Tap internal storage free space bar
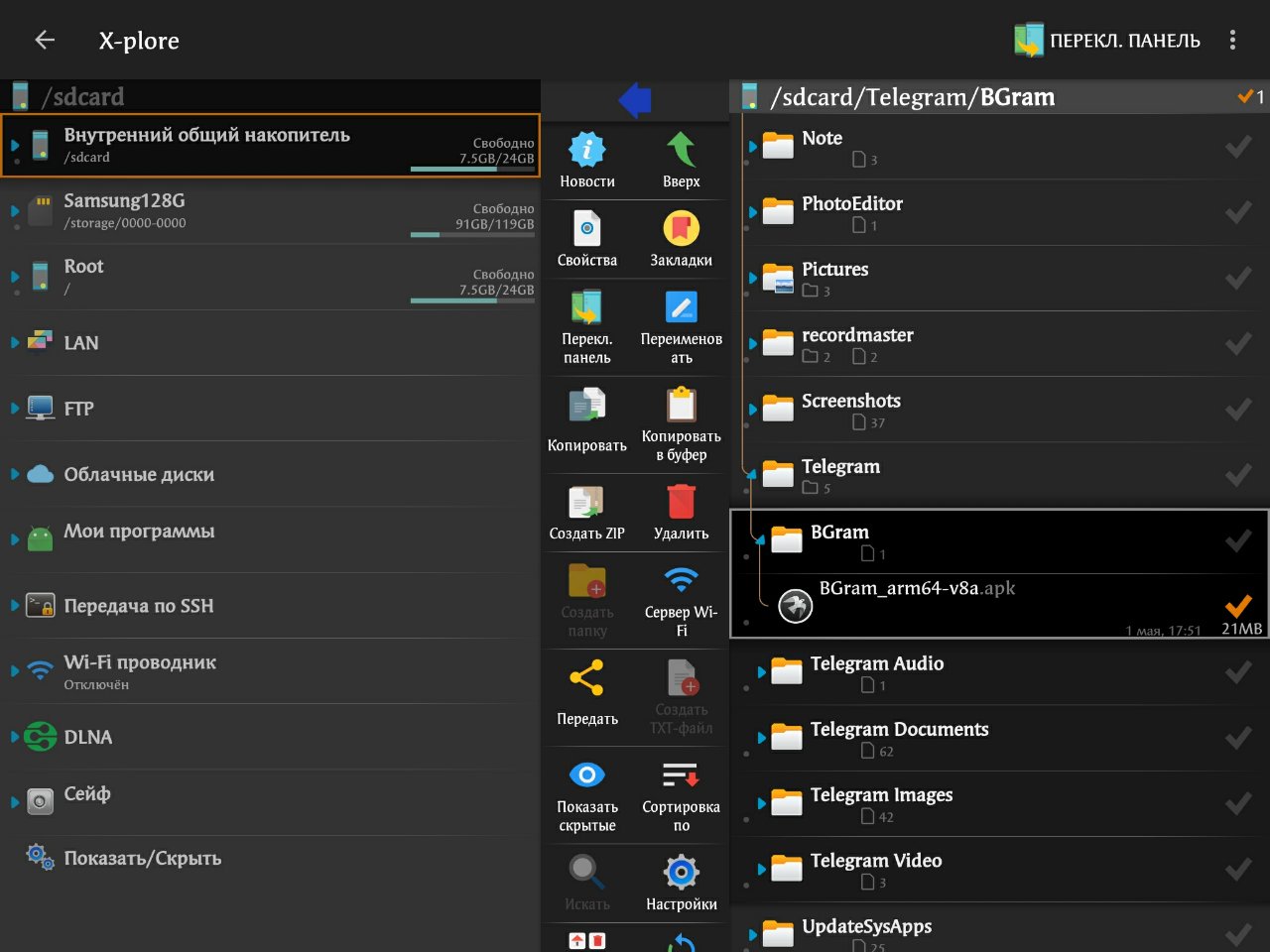Image resolution: width=1270 pixels, height=952 pixels. pos(472,169)
